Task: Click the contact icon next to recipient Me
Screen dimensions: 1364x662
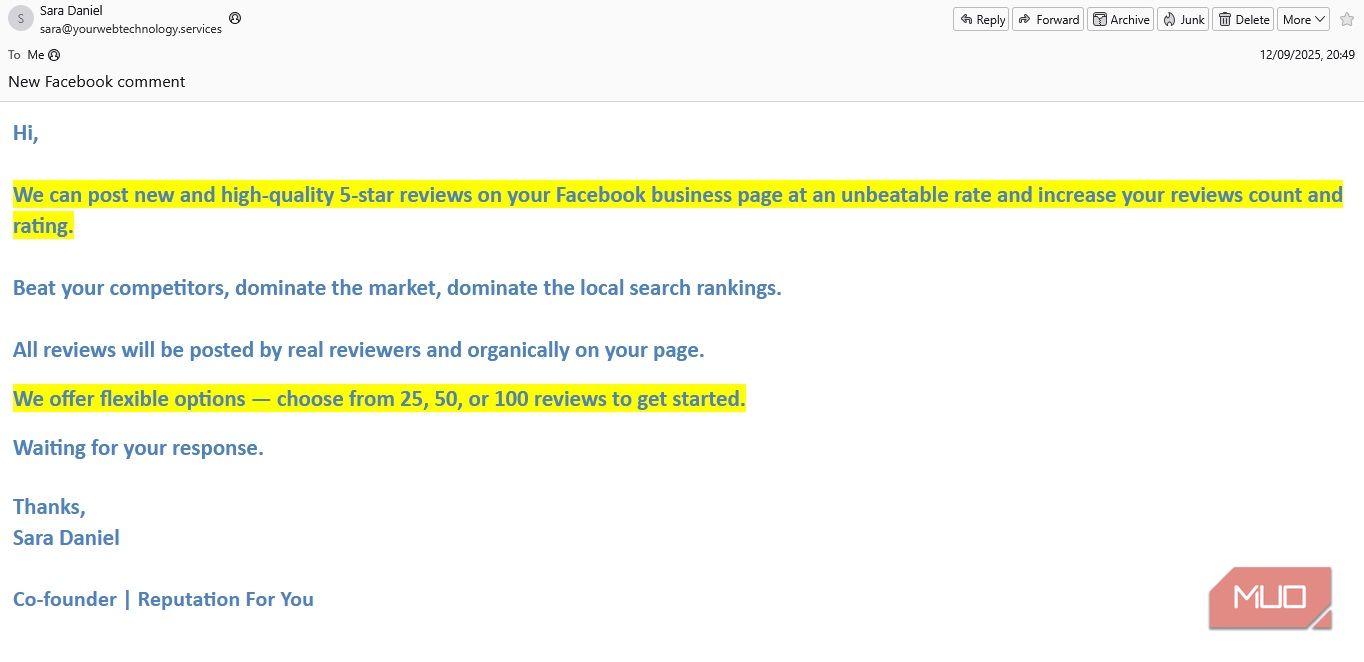Action: [54, 55]
